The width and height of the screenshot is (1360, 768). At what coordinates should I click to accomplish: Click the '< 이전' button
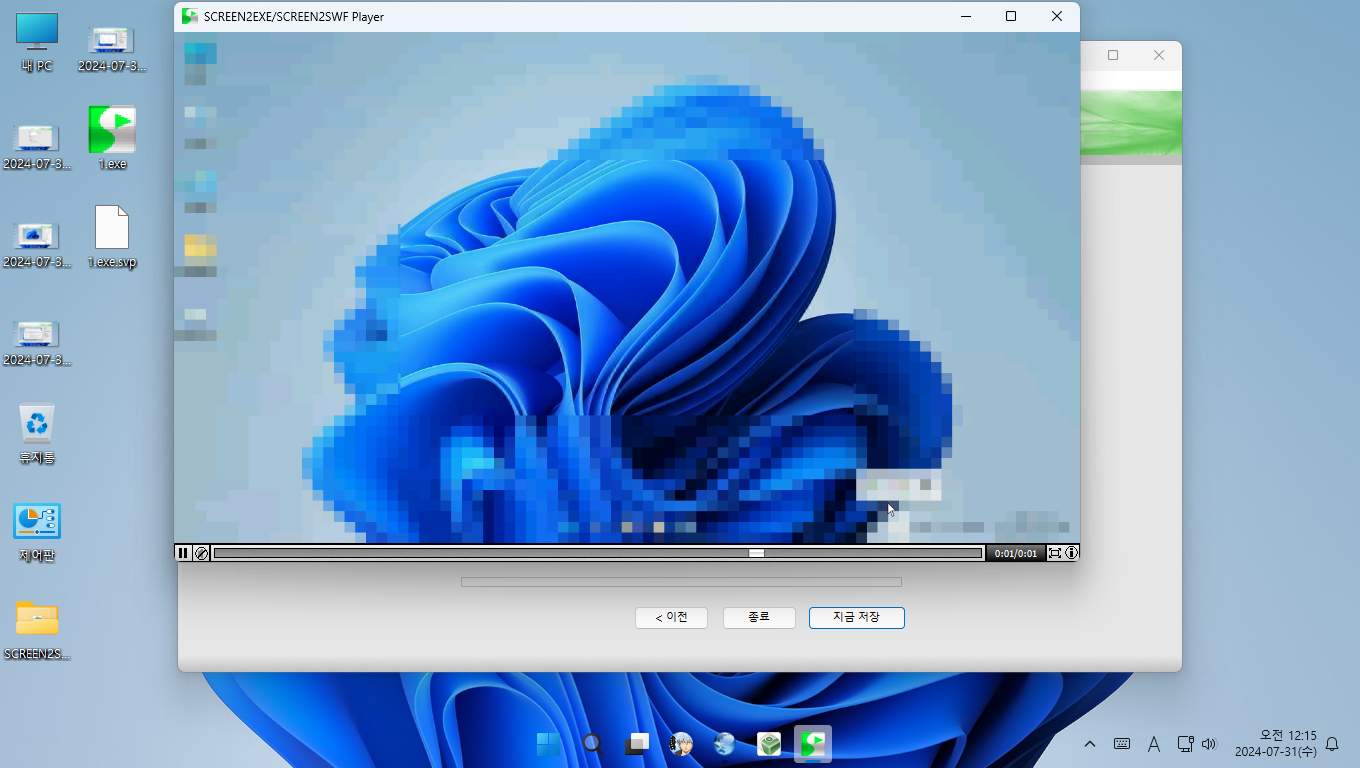(671, 618)
